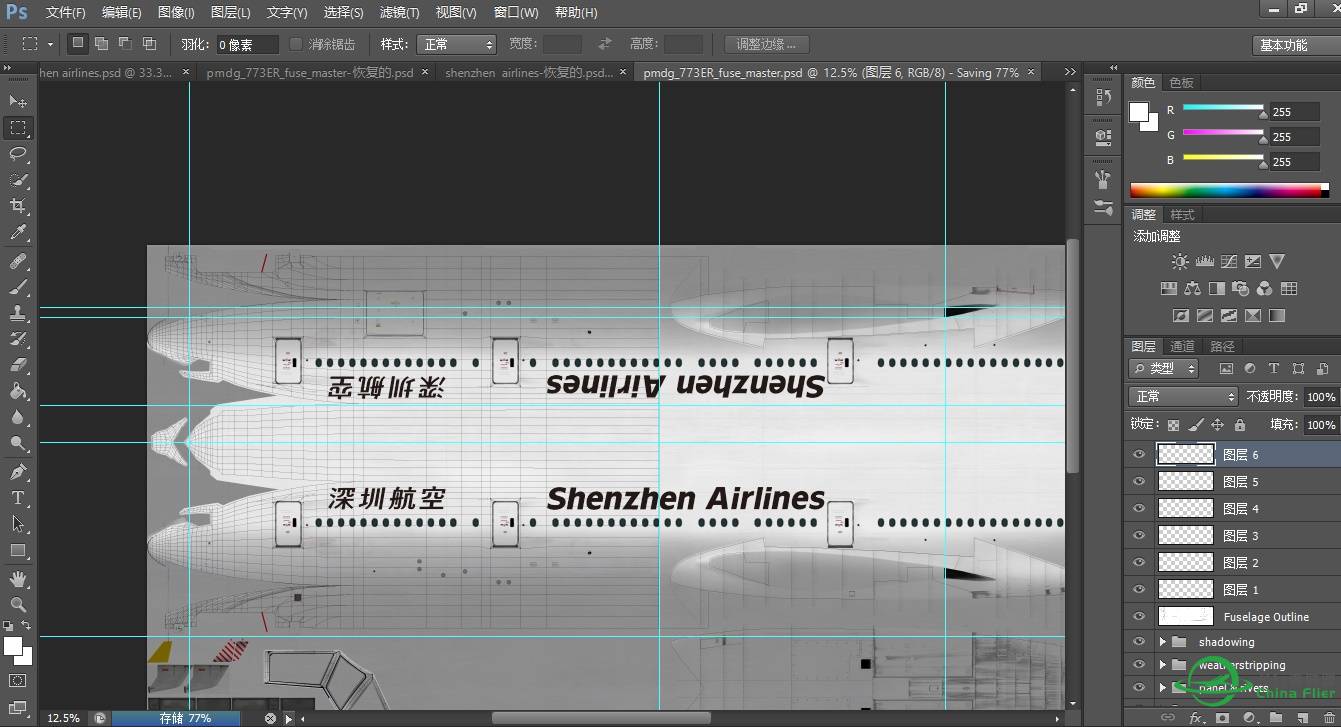Hide layer 图层 3 with eye icon

[x=1139, y=535]
